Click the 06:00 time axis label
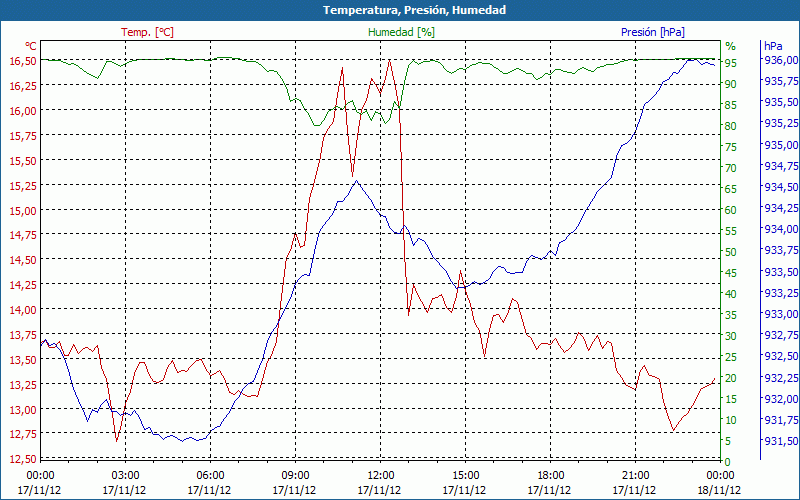The height and width of the screenshot is (500, 800). (x=210, y=476)
